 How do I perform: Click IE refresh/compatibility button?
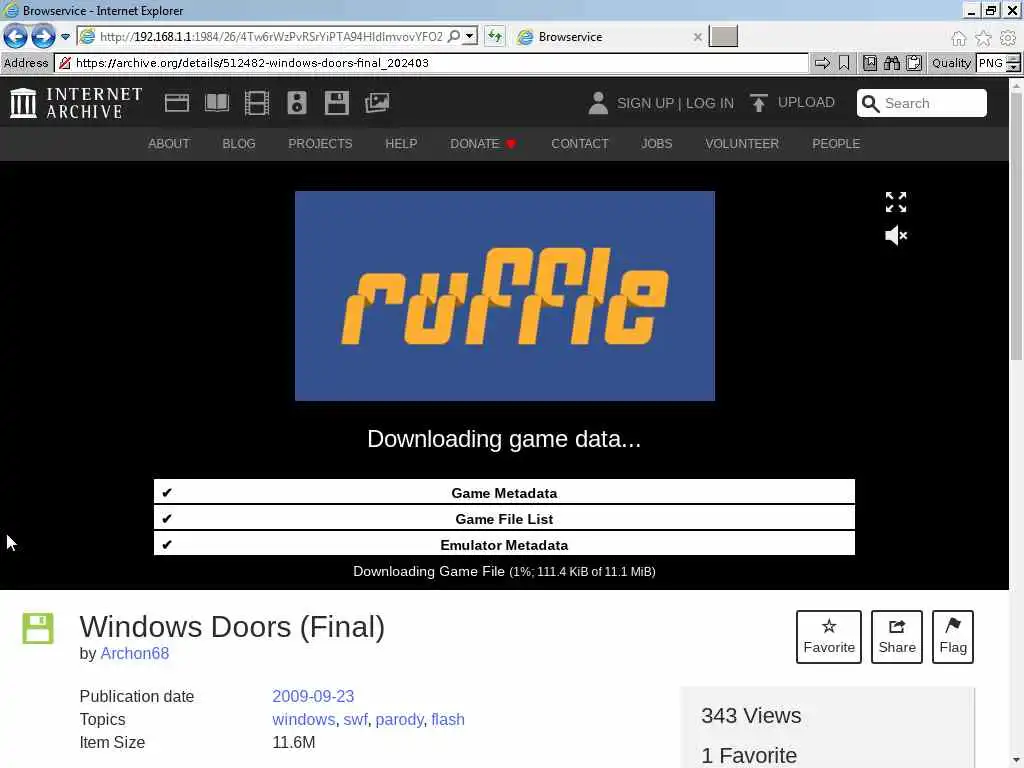495,36
